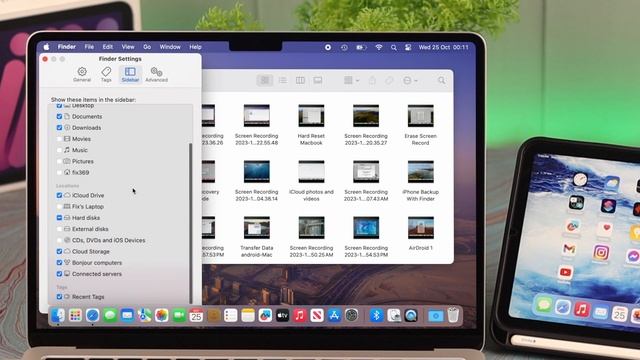Switch Finder window to list view

(282, 80)
